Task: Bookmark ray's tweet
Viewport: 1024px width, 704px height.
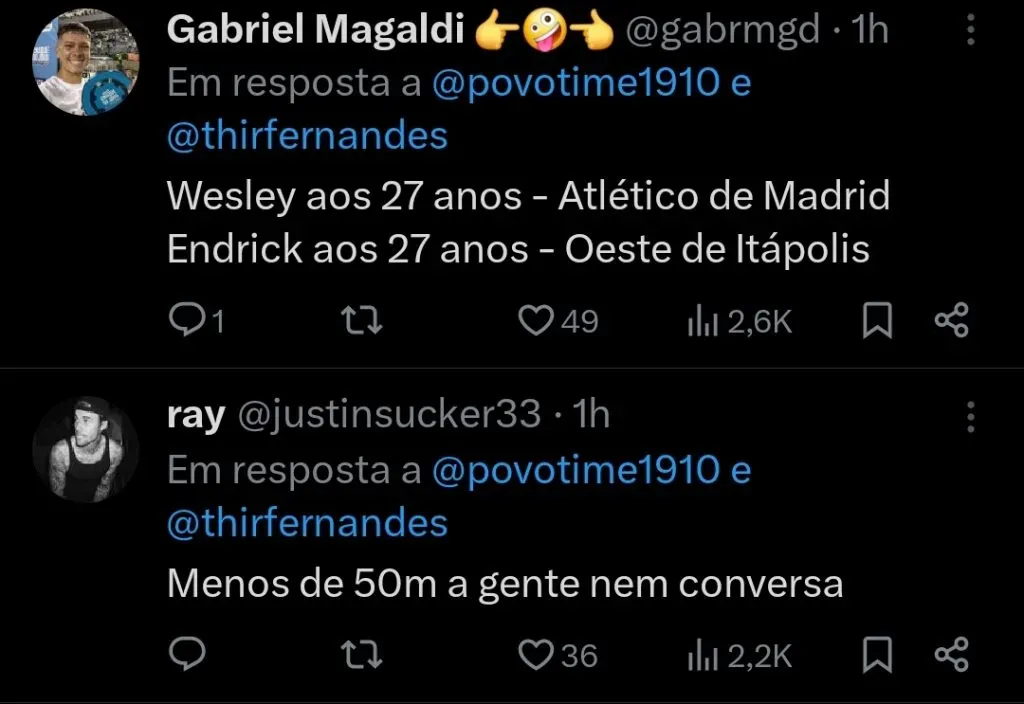Action: [877, 656]
